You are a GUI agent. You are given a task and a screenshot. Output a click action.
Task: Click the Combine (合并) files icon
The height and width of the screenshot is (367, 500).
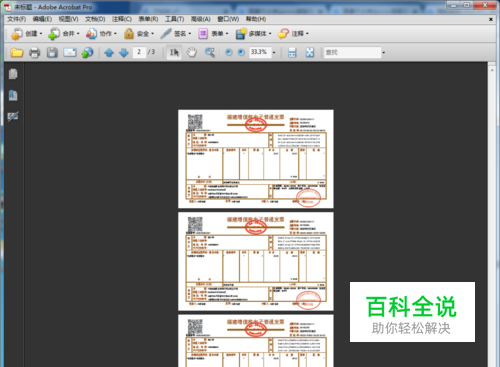click(x=54, y=34)
